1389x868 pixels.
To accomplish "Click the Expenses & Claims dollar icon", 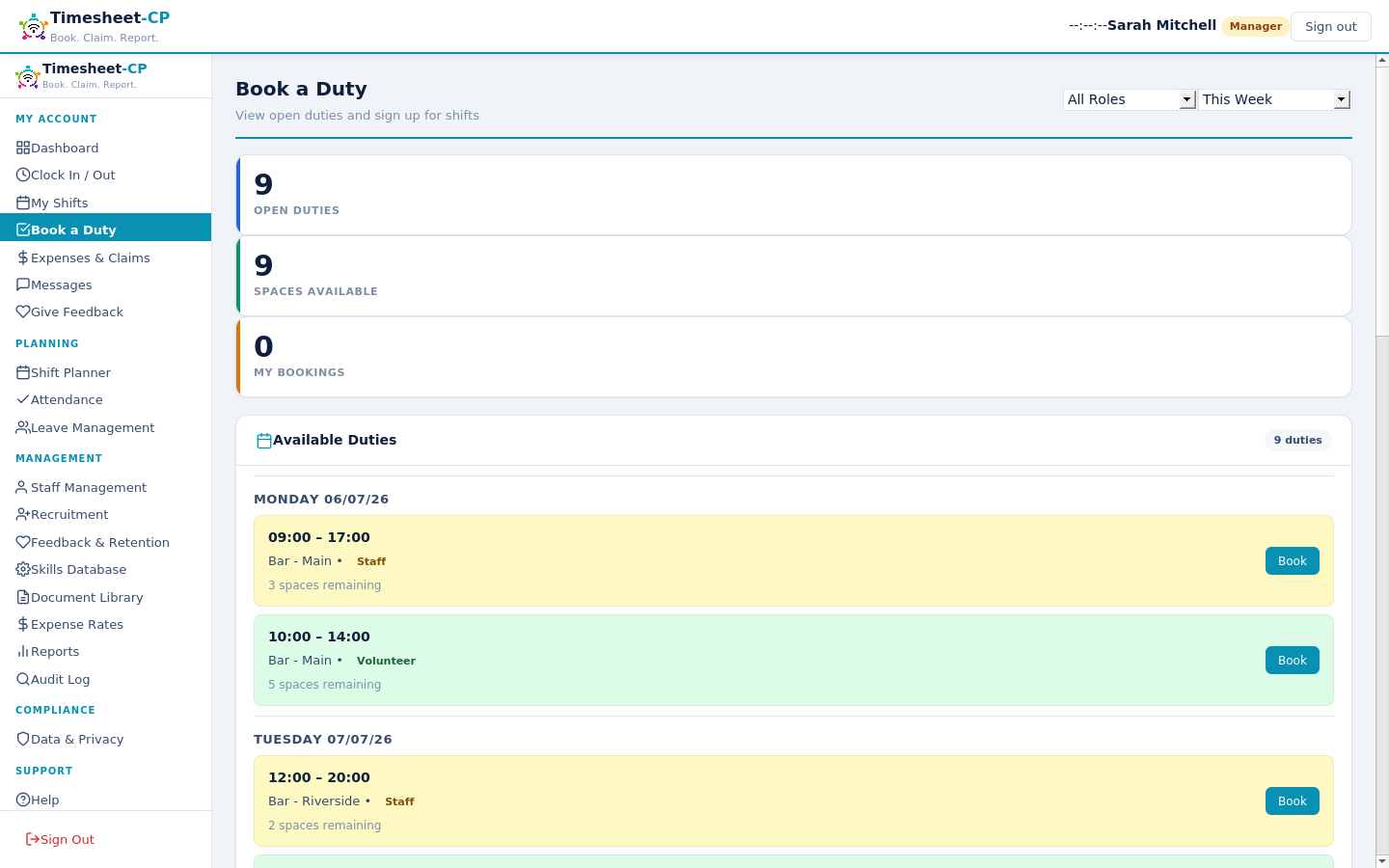I will 23,258.
